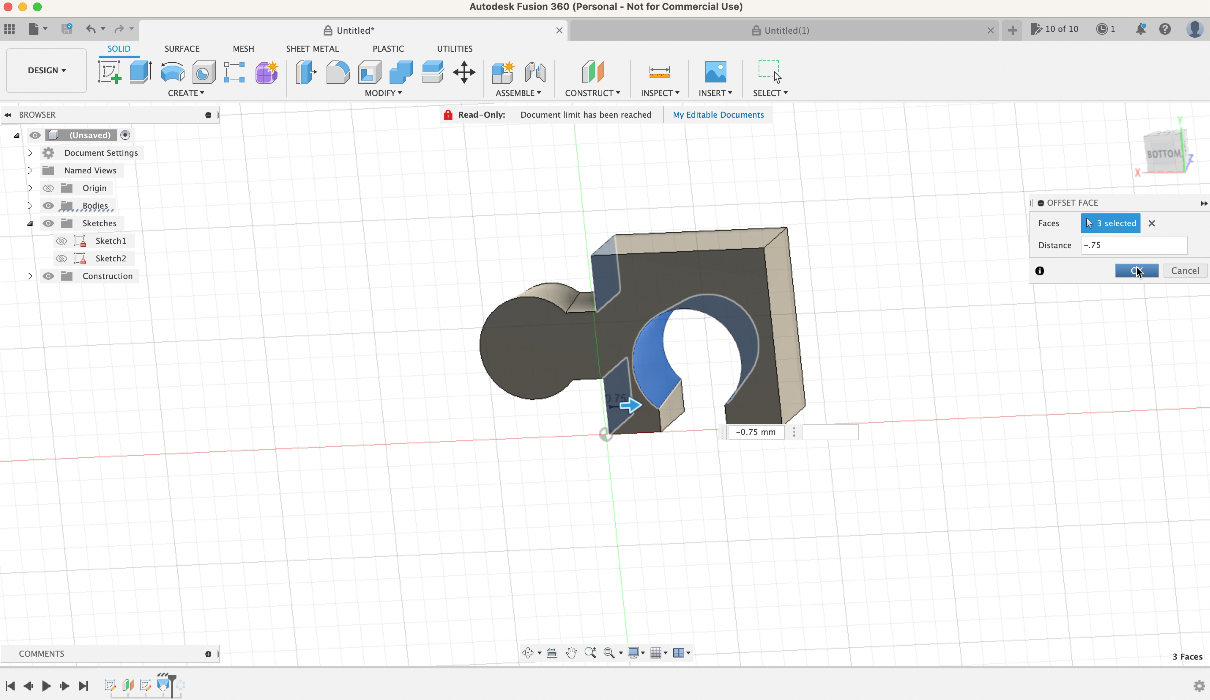Click the Save icon
The image size is (1210, 700).
[x=66, y=30]
